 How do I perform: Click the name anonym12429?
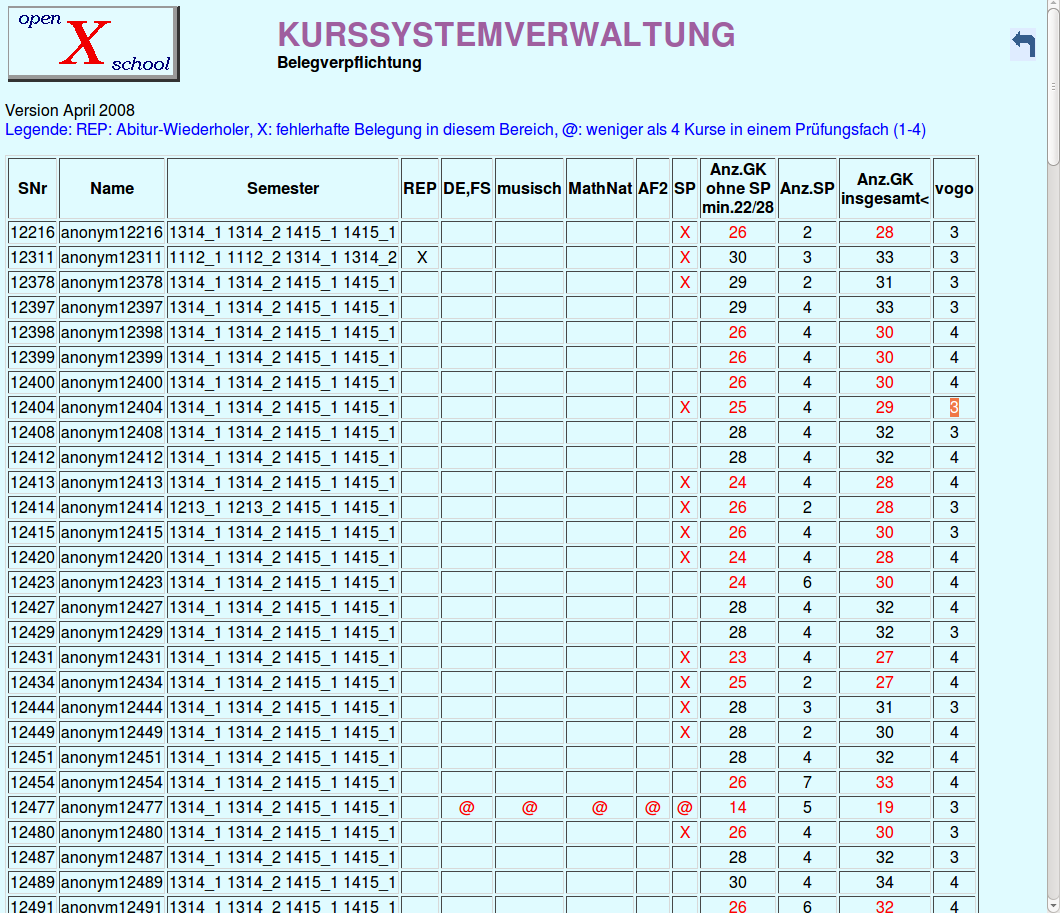coord(112,633)
